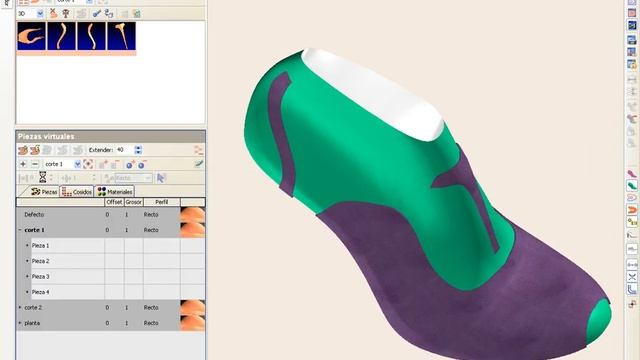Screen dimensions: 640x360
Task: Adjust the Extender spinner arrows
Action: pos(138,150)
